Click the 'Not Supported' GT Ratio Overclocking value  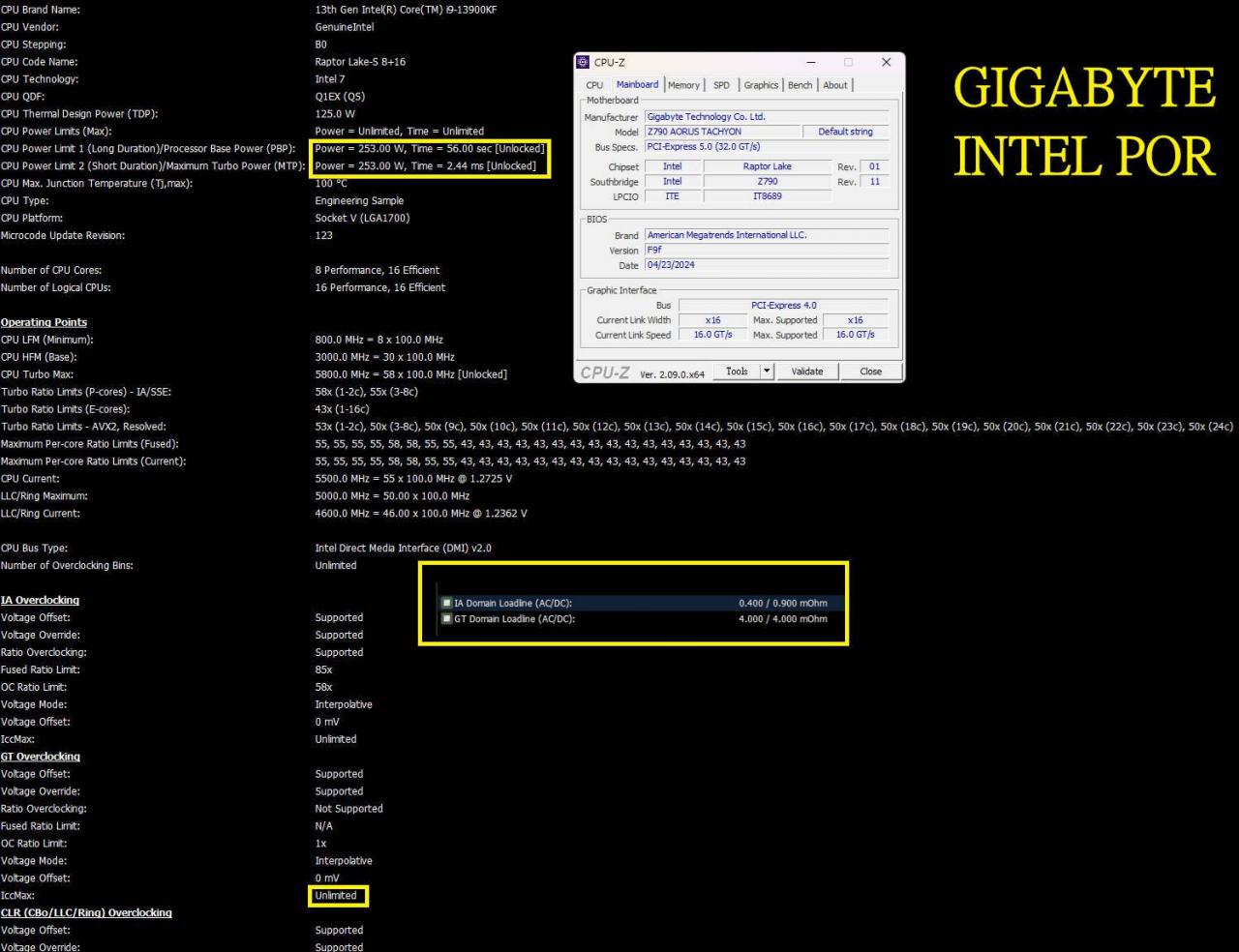(x=348, y=809)
